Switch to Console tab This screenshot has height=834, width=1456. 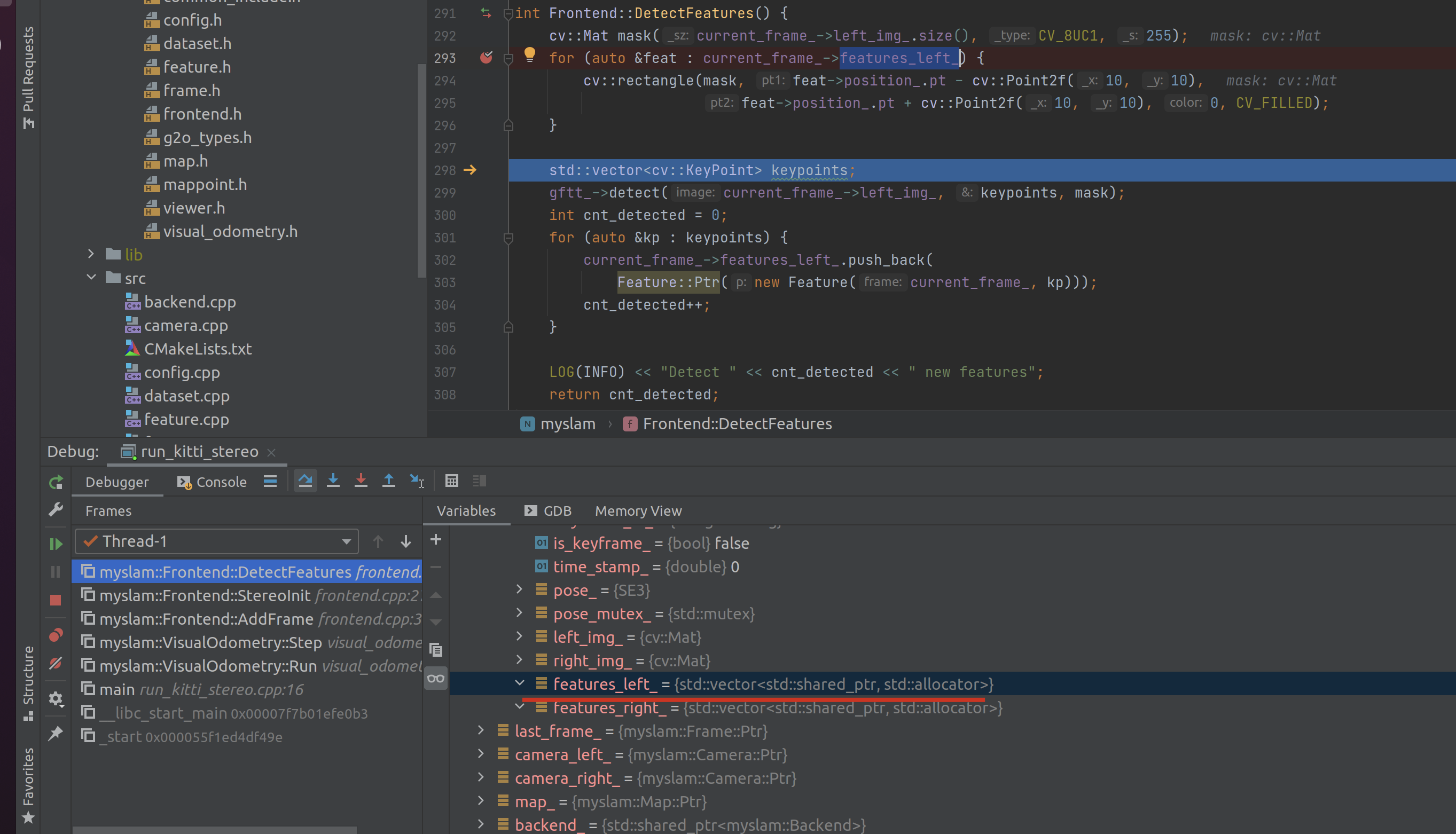point(212,482)
